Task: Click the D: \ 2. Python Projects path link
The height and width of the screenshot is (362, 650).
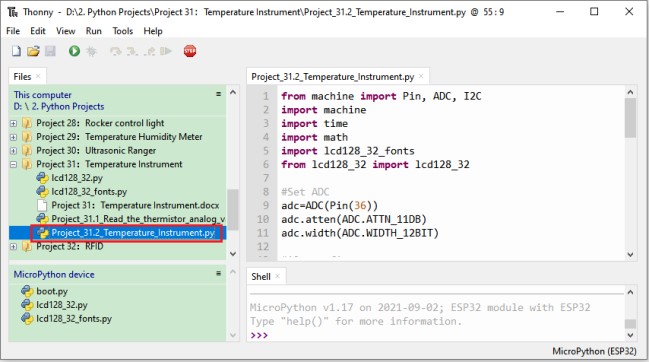Action: click(x=59, y=107)
